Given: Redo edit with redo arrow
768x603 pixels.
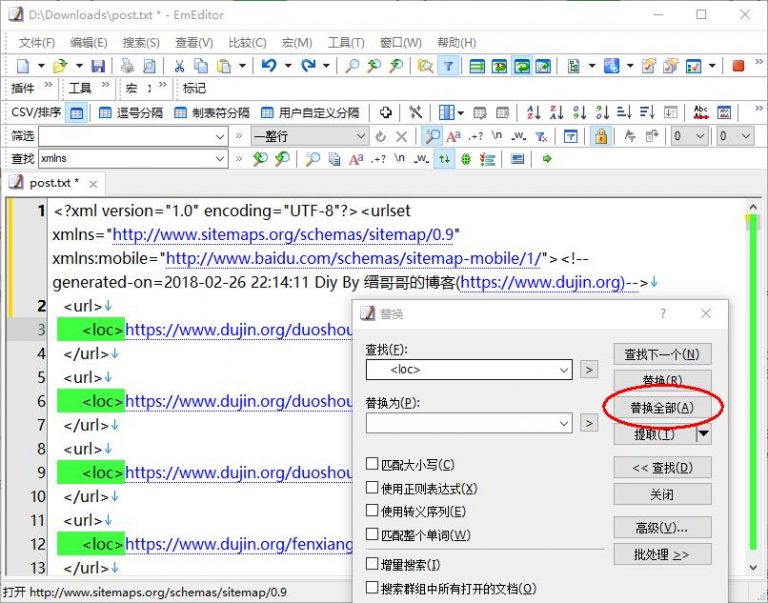Looking at the screenshot, I should (x=308, y=65).
